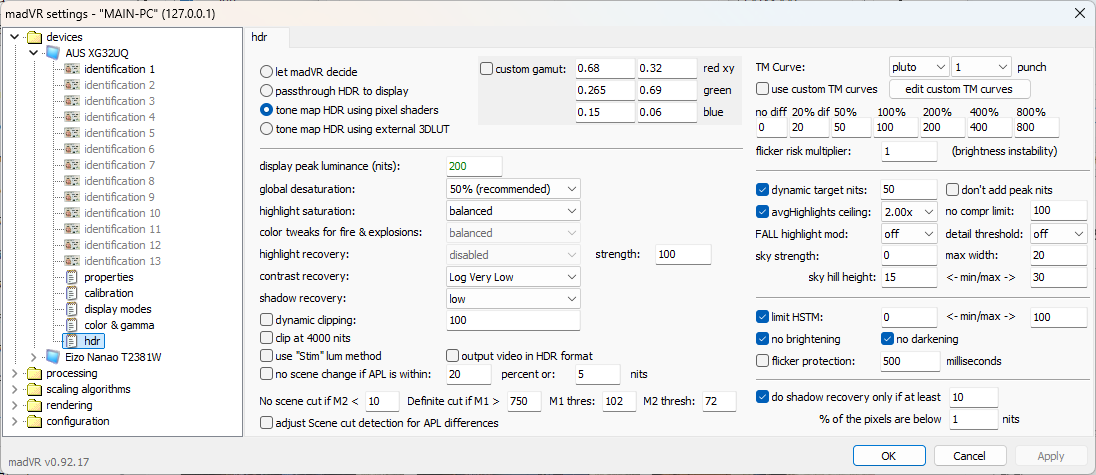The height and width of the screenshot is (475, 1096).
Task: Enable the custom gamut checkbox
Action: (487, 69)
